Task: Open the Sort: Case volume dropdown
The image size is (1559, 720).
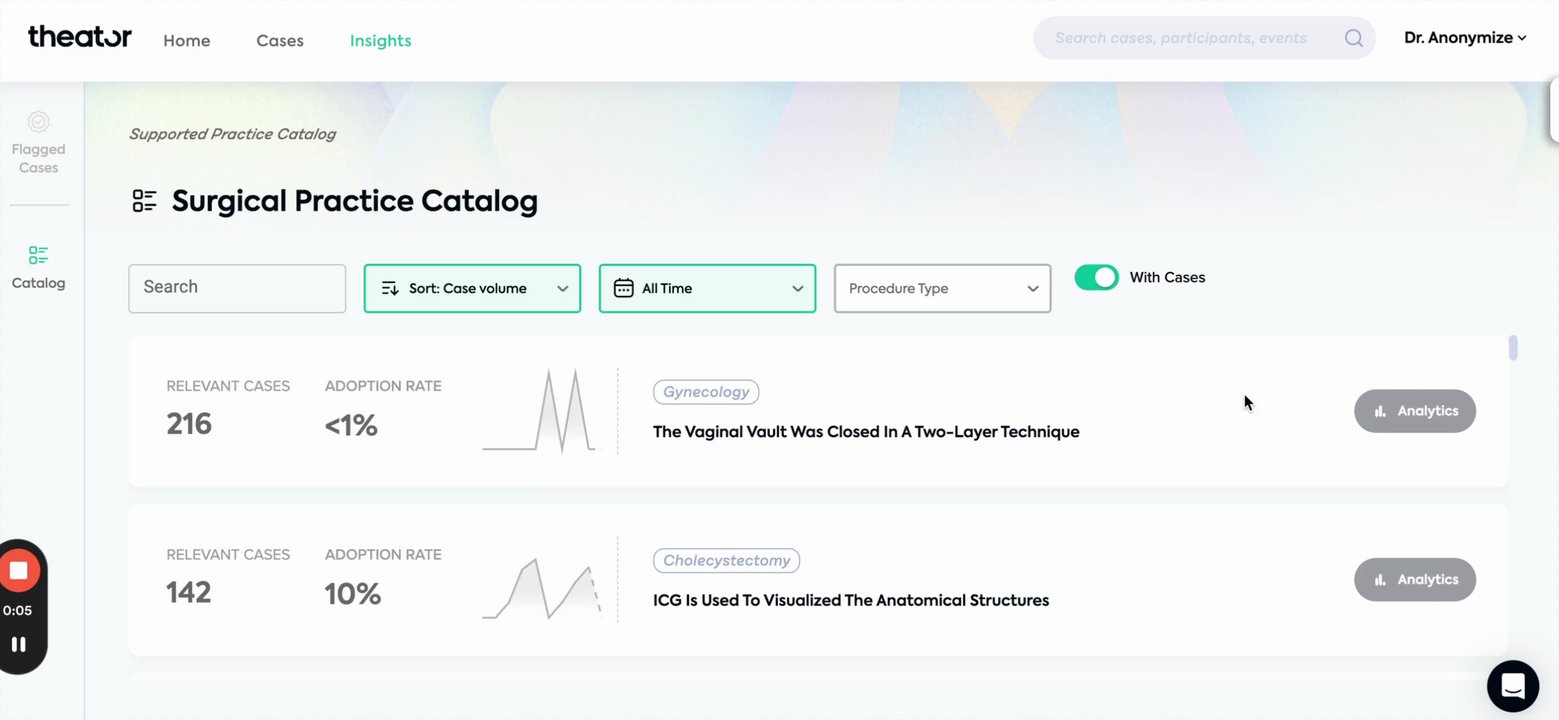Action: click(x=472, y=288)
